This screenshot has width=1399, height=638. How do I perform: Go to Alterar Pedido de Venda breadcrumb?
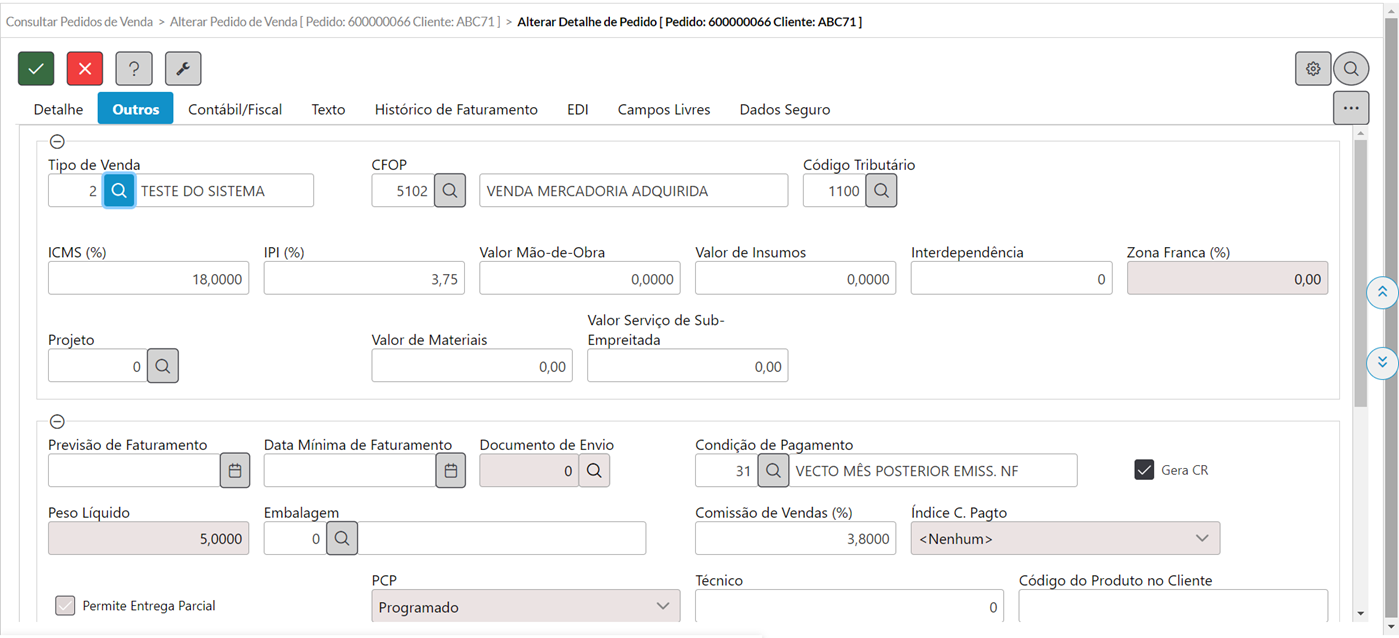(333, 21)
